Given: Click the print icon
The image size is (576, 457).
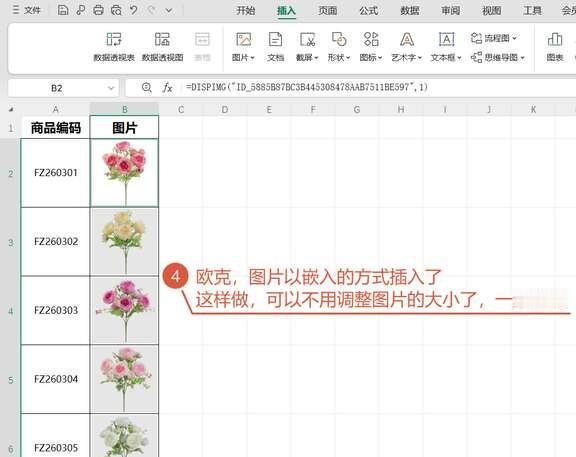Looking at the screenshot, I should (98, 10).
